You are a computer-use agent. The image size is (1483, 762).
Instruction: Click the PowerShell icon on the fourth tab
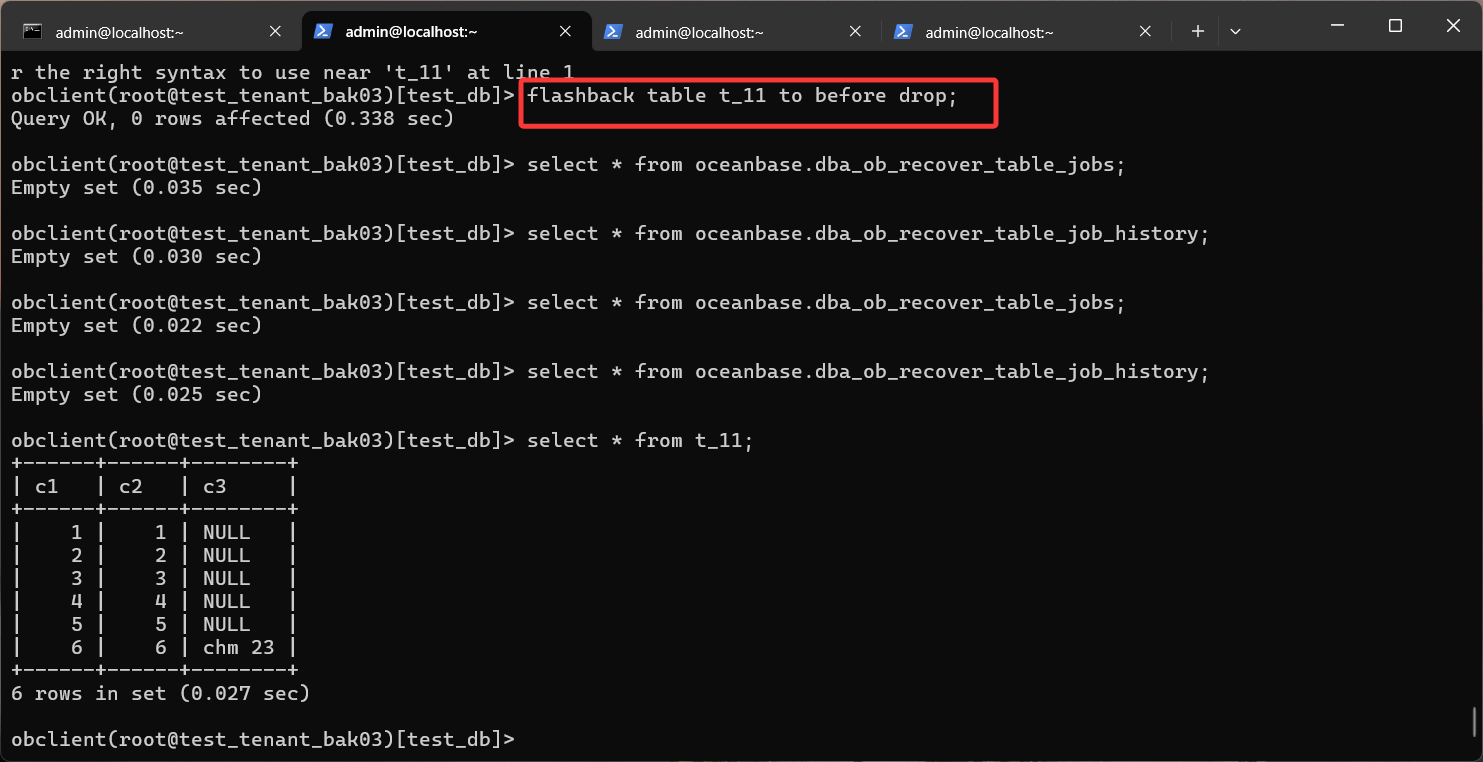903,31
